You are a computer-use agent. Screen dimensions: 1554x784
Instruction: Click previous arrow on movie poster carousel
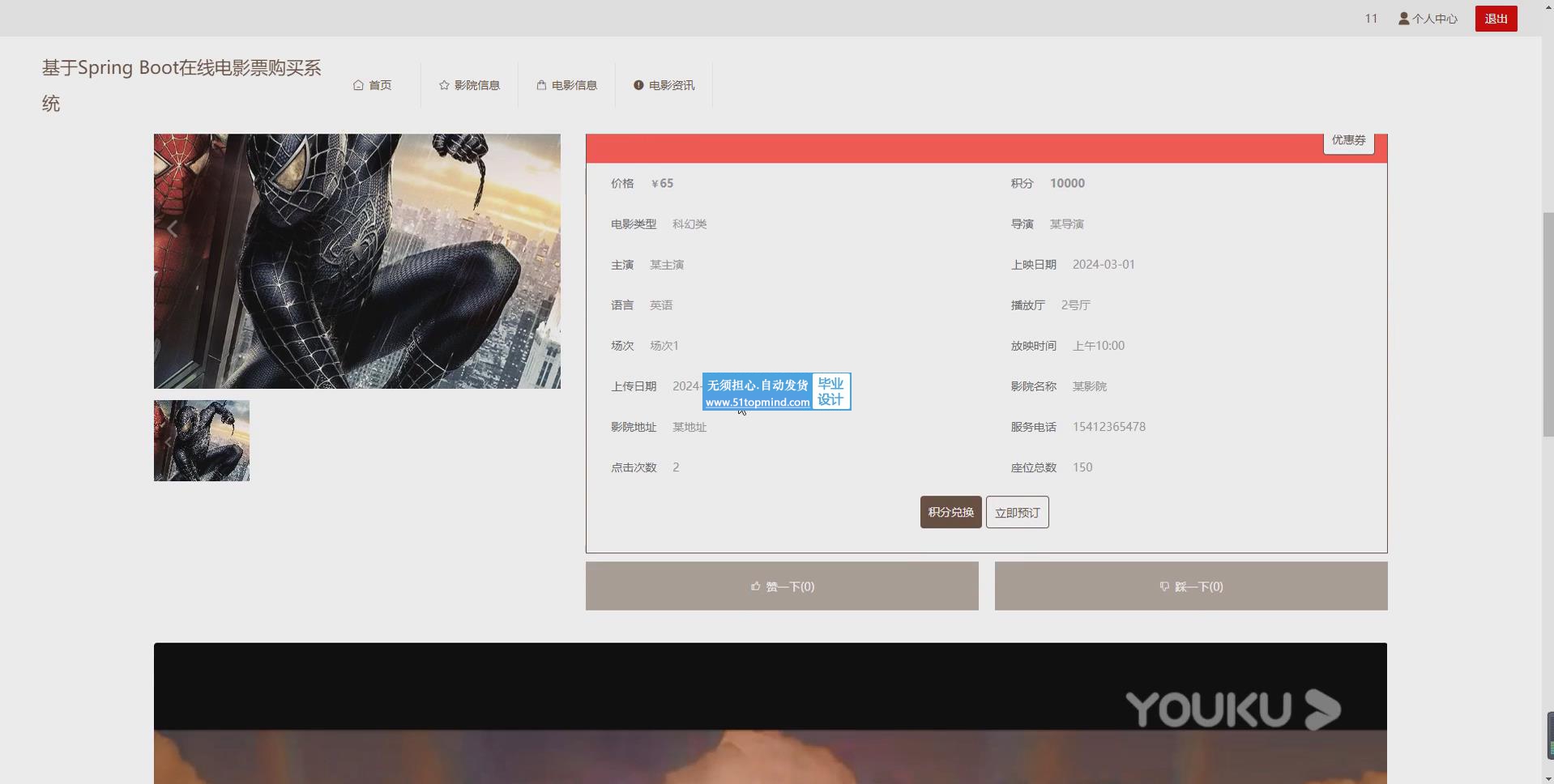tap(172, 230)
